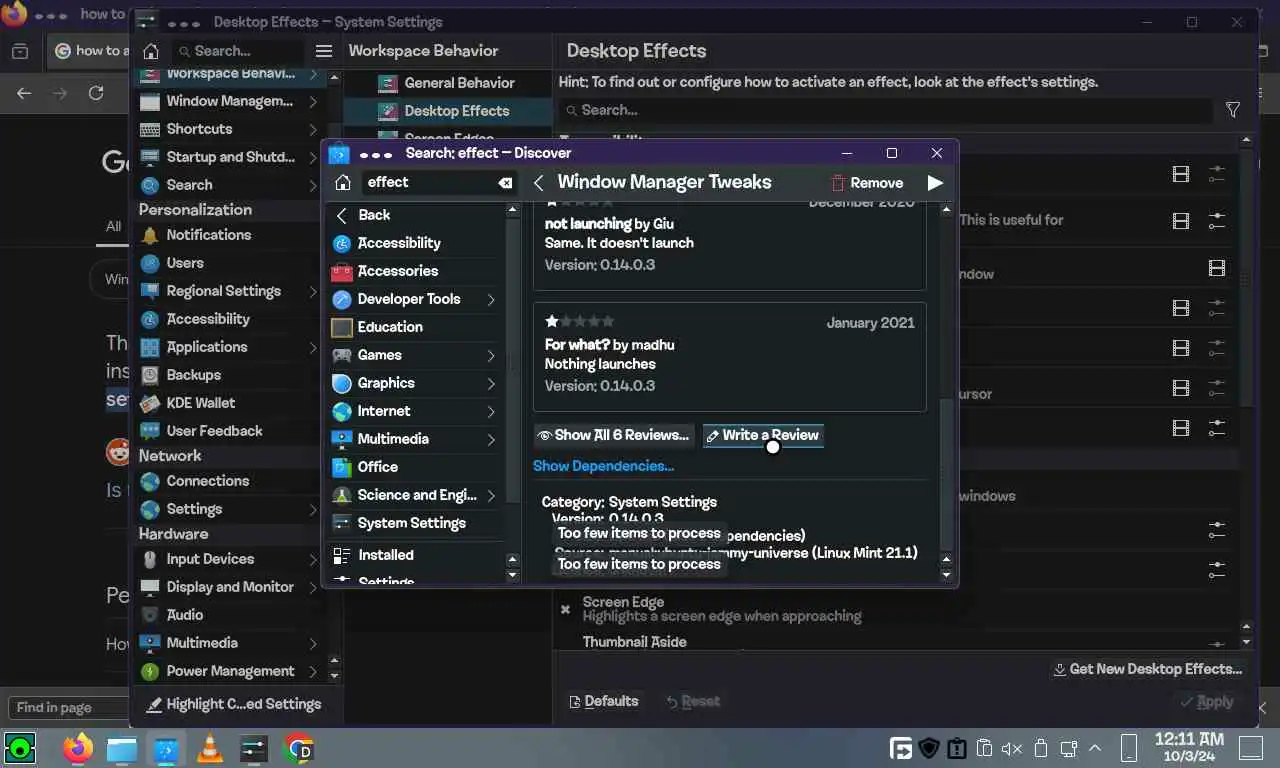This screenshot has width=1280, height=768.
Task: Expand Multimedia category arrow in Discover
Action: click(491, 439)
